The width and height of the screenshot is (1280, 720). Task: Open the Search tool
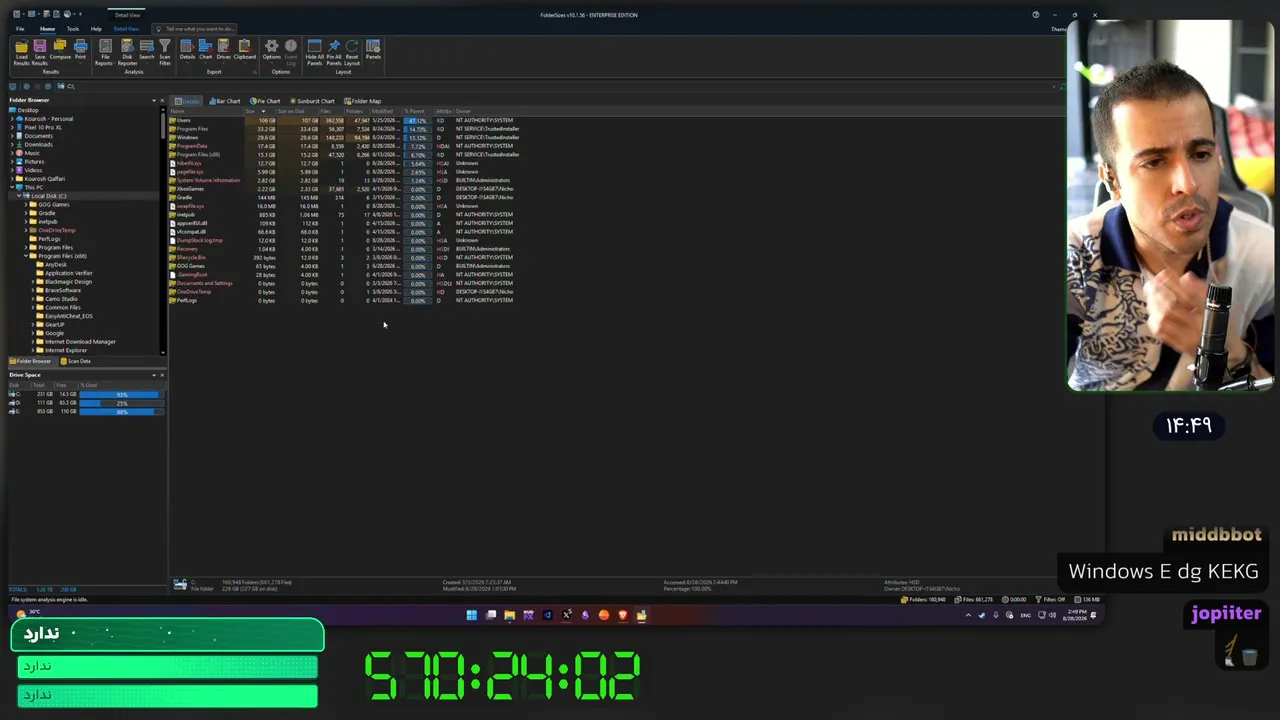[147, 50]
